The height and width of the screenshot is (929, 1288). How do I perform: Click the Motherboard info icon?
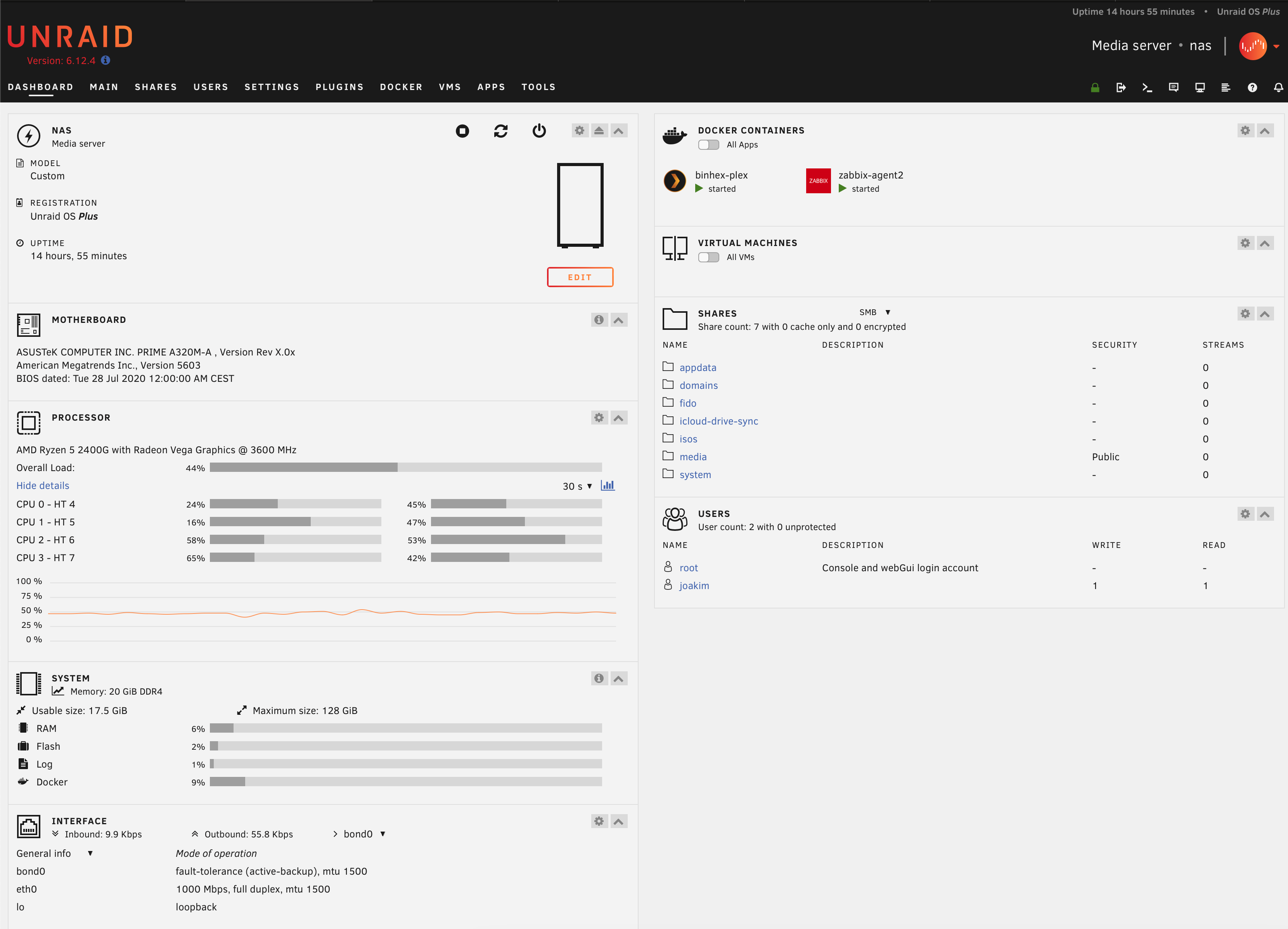(599, 320)
